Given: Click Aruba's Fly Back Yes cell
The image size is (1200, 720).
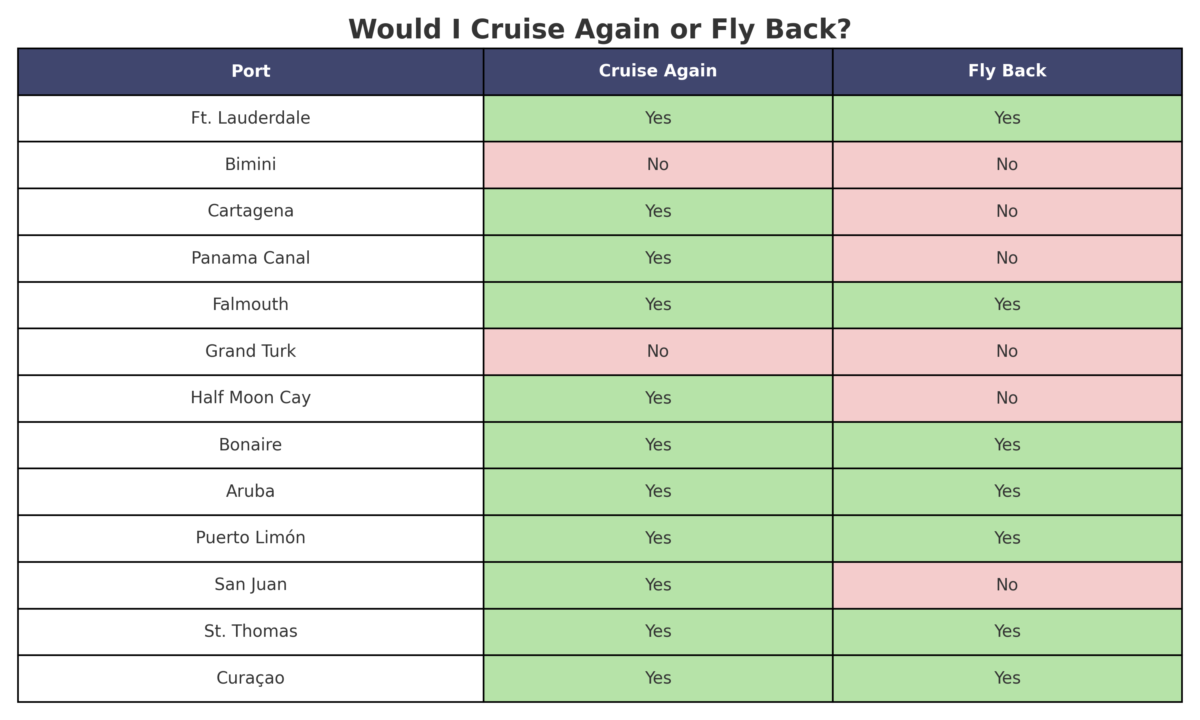Looking at the screenshot, I should (1006, 491).
